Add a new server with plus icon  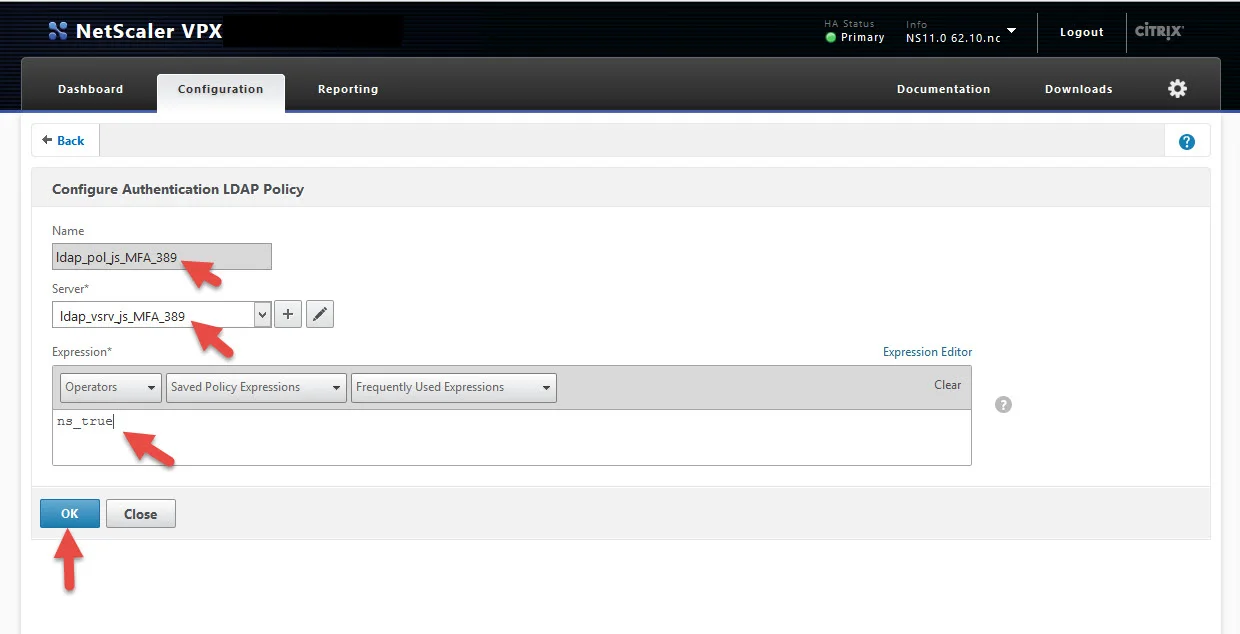[287, 315]
